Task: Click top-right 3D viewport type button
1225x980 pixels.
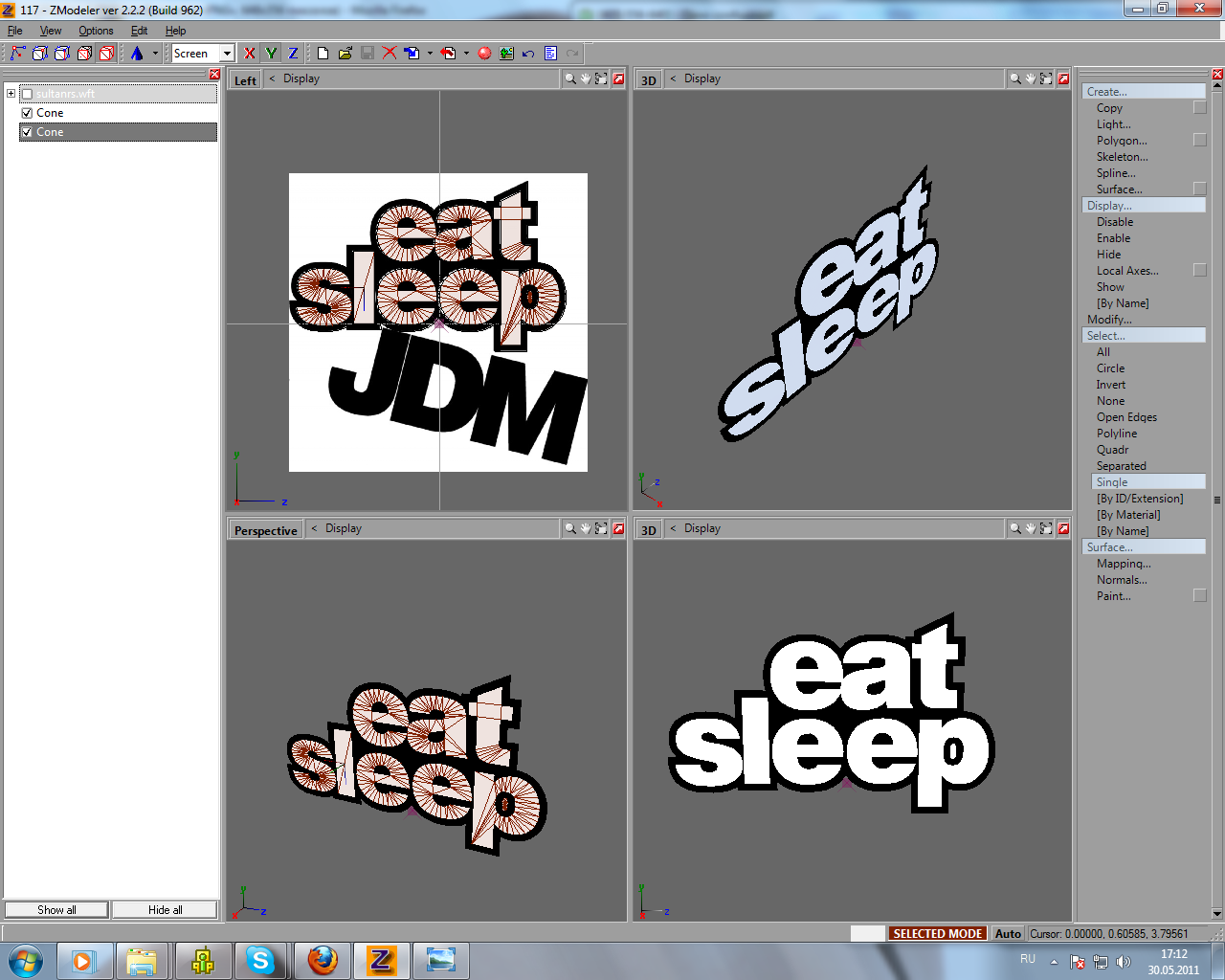Action: tap(649, 80)
